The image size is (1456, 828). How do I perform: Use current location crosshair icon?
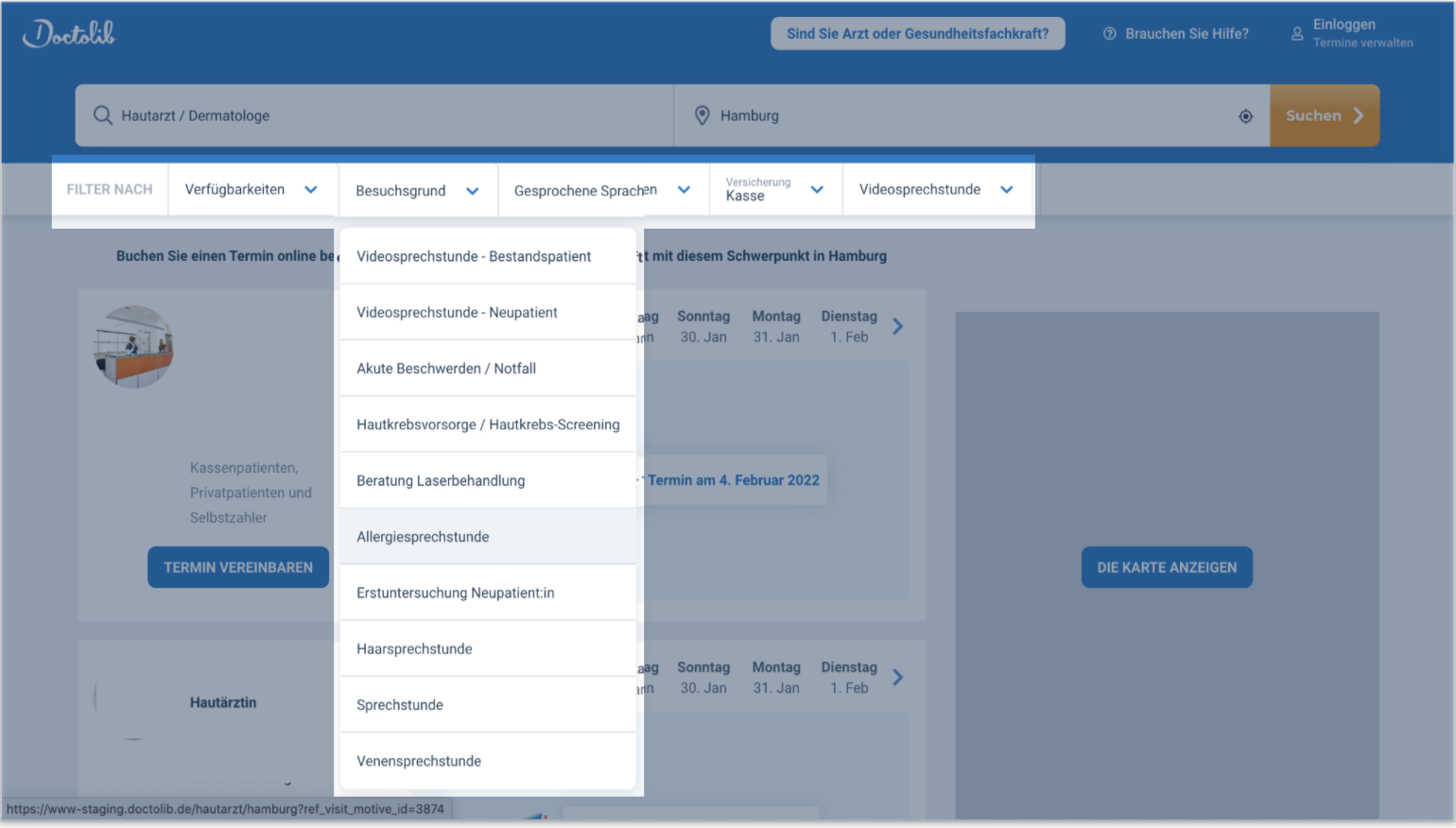pos(1245,116)
